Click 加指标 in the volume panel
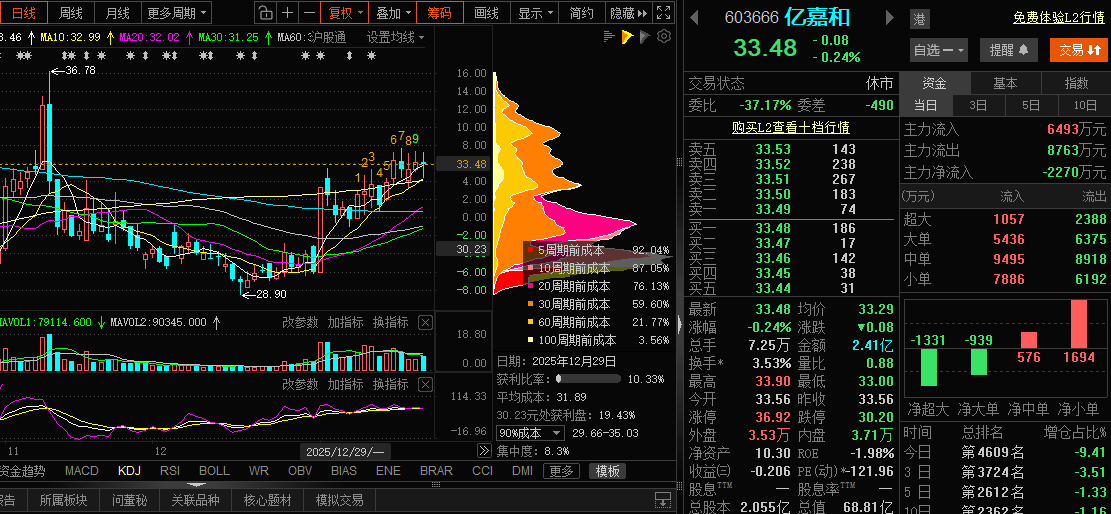Screen dimensions: 1111x514 pos(346,323)
